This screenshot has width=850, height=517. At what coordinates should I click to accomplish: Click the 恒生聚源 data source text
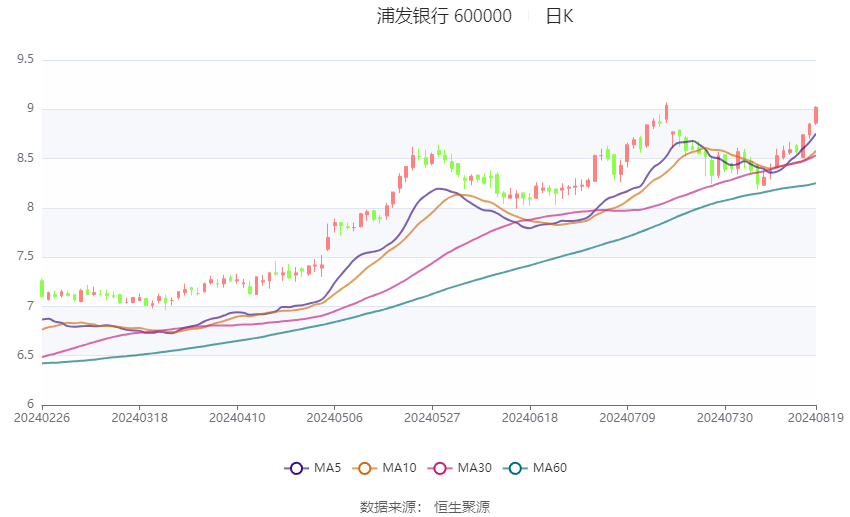[462, 507]
